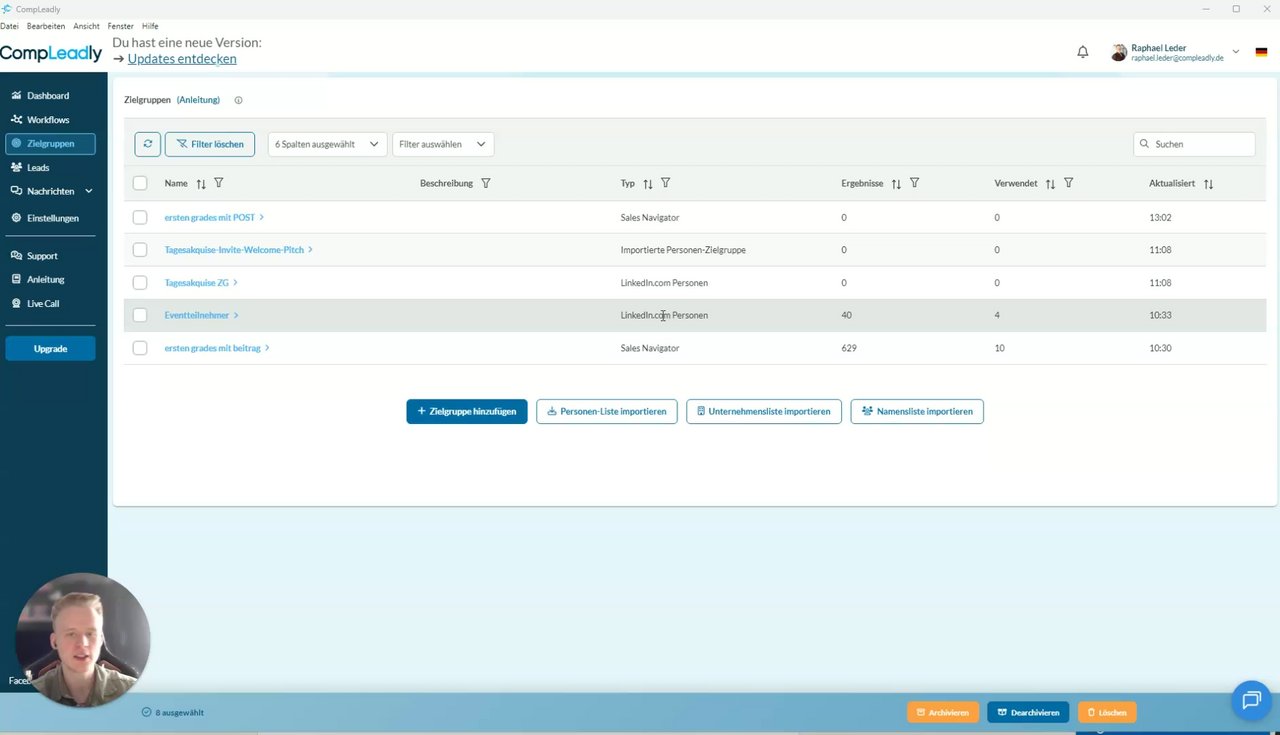Filter the Ergebnisse column
The width and height of the screenshot is (1280, 735).
pos(914,183)
